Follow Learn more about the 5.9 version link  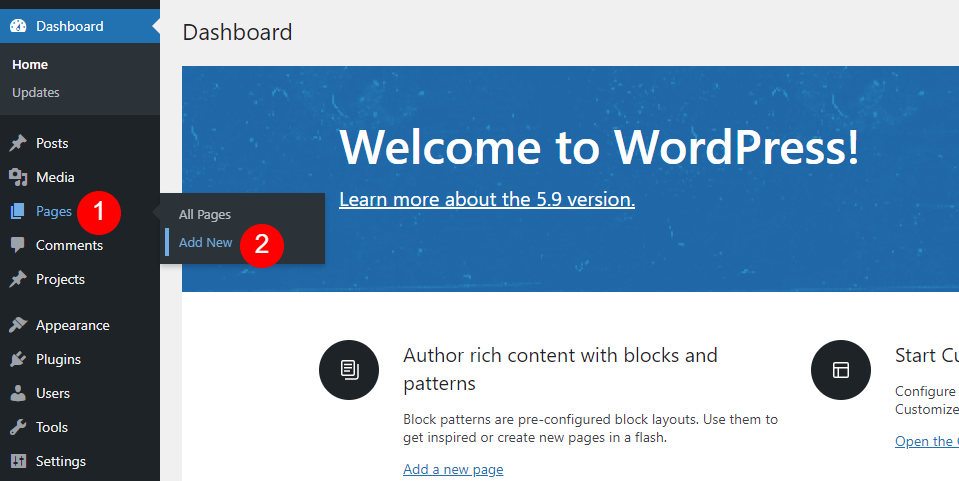pos(487,199)
